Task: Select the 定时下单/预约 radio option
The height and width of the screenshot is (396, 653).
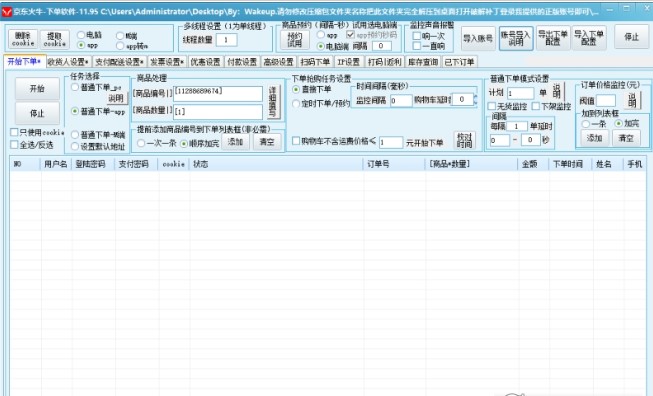Action: click(296, 103)
